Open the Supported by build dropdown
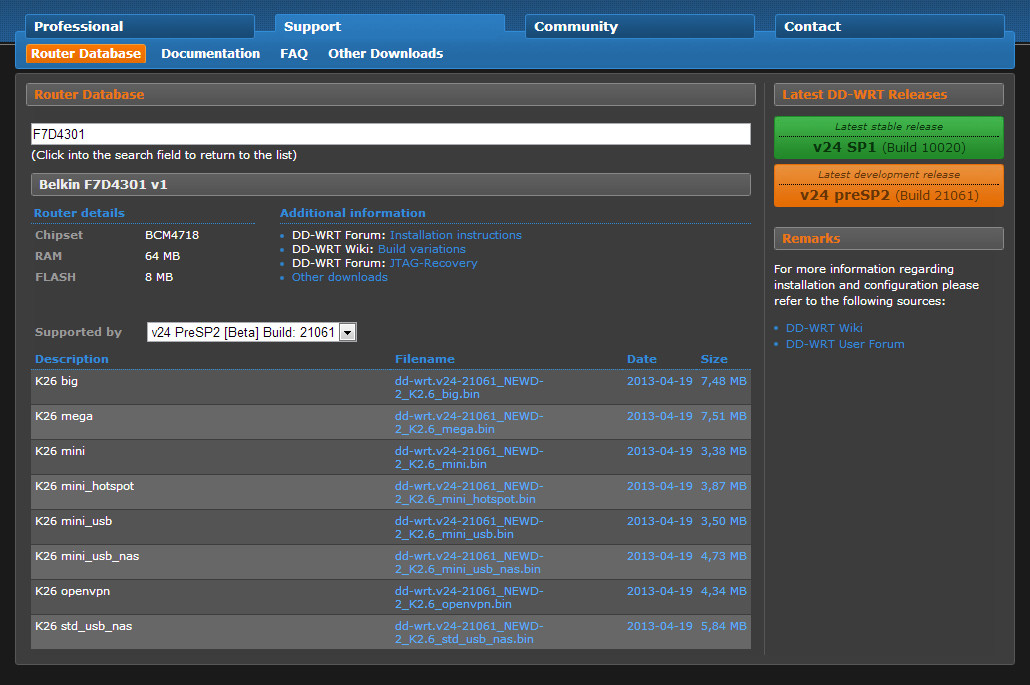The width and height of the screenshot is (1030, 685). click(x=252, y=332)
